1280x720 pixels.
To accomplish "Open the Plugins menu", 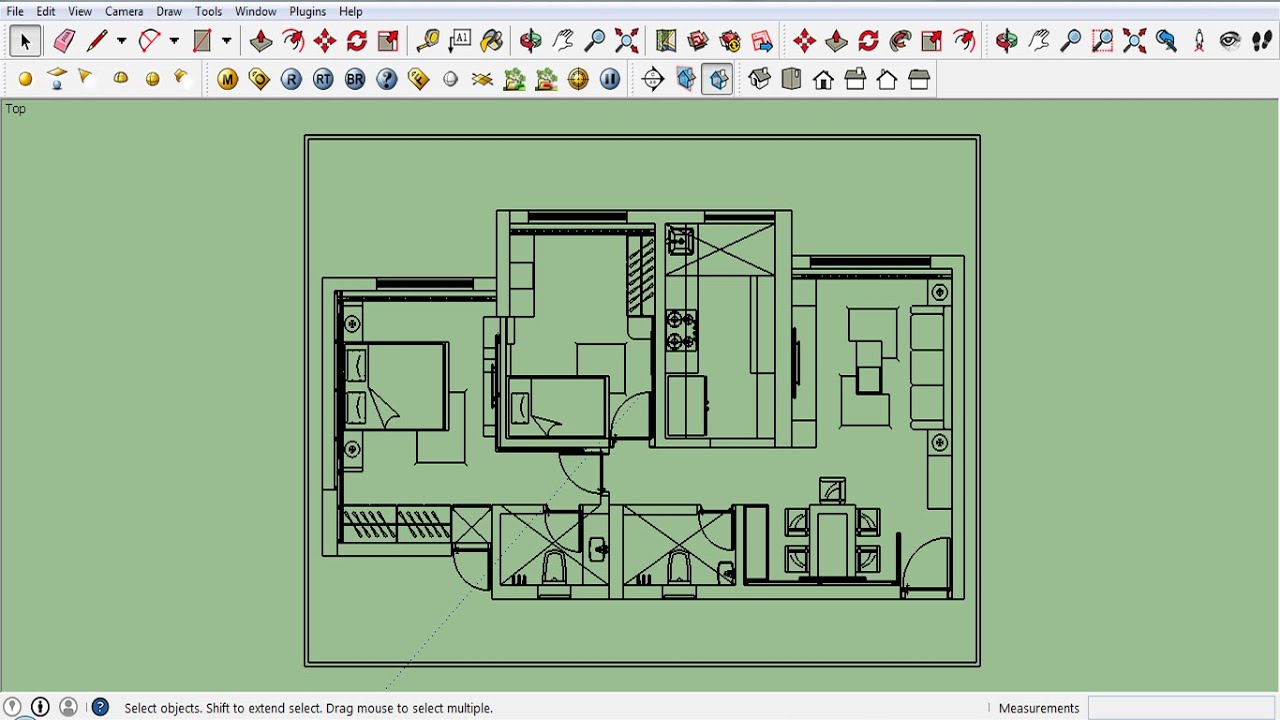I will pyautogui.click(x=307, y=11).
